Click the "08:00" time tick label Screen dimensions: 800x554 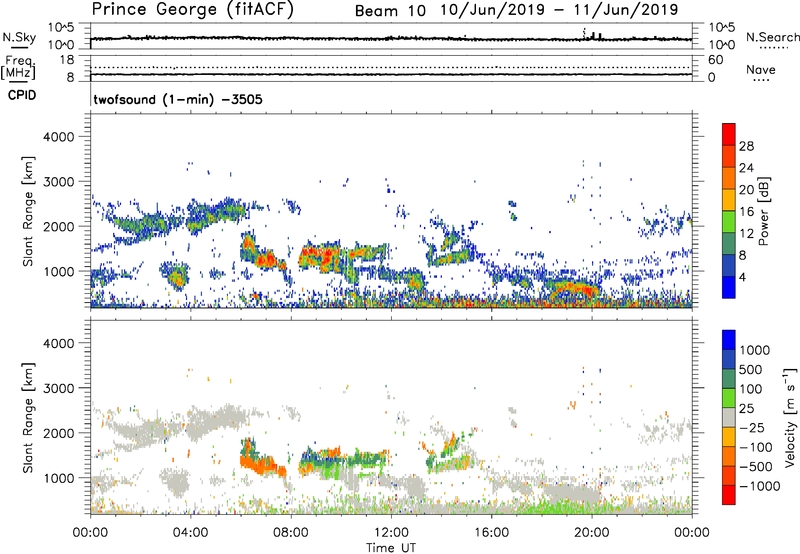tap(291, 533)
